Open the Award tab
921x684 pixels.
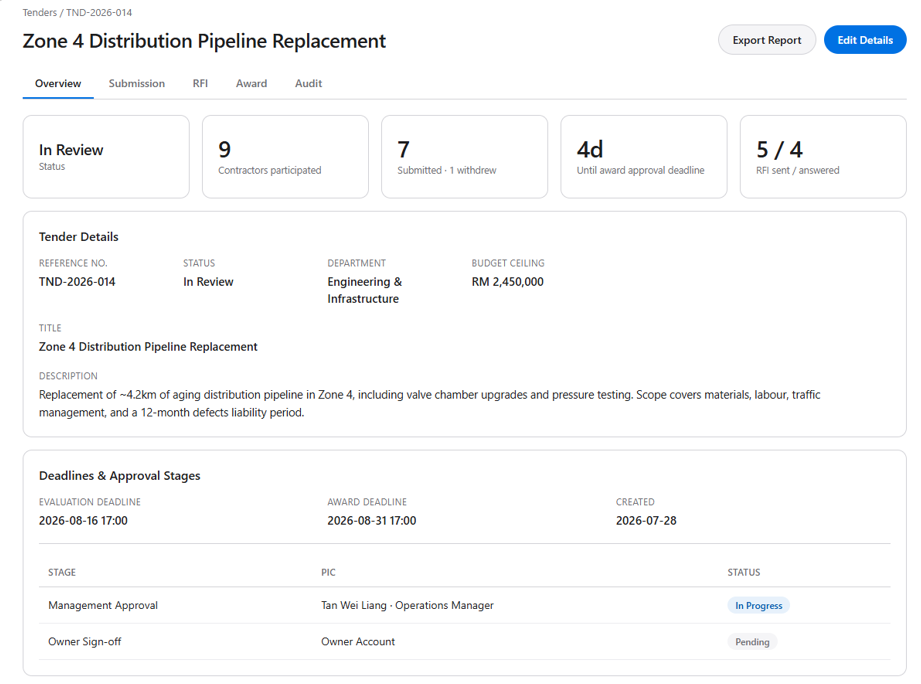[251, 83]
